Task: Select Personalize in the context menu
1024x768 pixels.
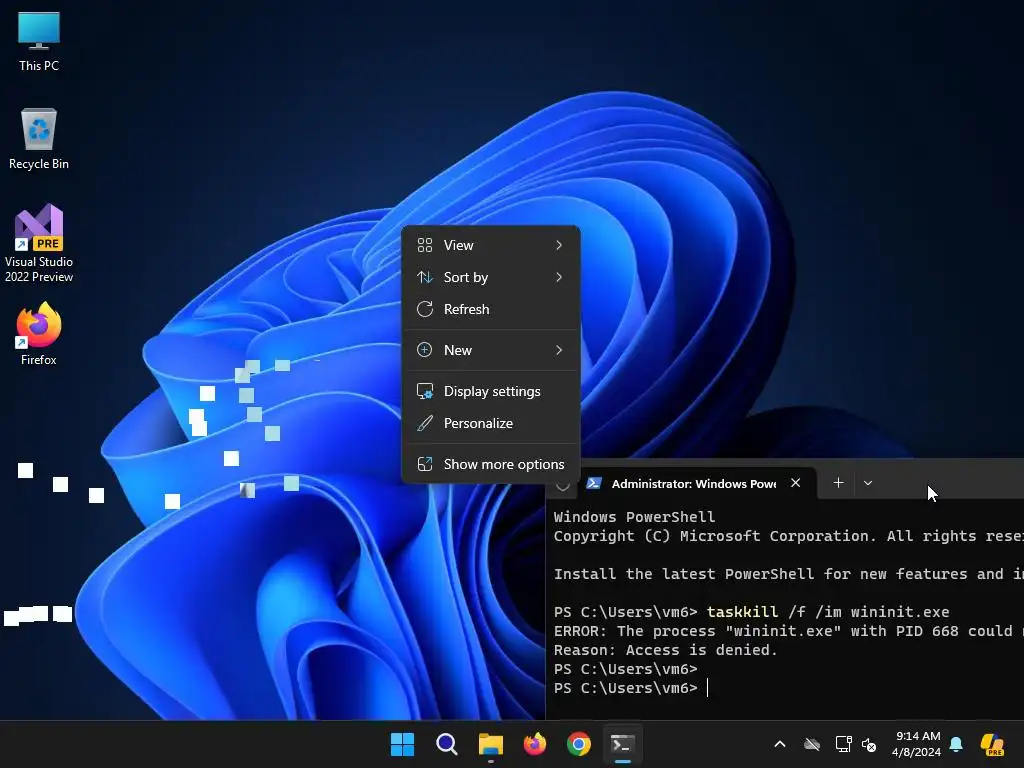Action: (490, 423)
